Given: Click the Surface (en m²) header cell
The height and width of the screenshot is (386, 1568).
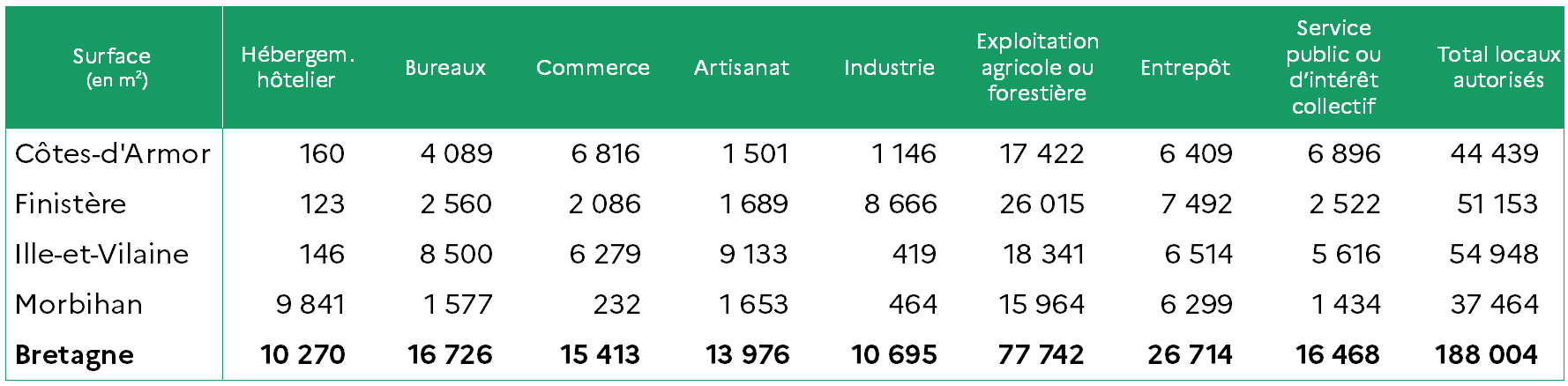Looking at the screenshot, I should click(x=112, y=68).
